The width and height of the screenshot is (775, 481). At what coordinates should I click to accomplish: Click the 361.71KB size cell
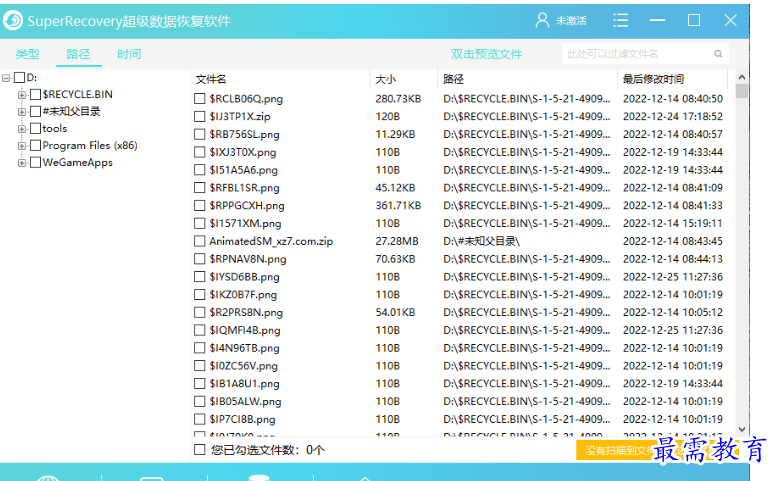[x=398, y=206]
